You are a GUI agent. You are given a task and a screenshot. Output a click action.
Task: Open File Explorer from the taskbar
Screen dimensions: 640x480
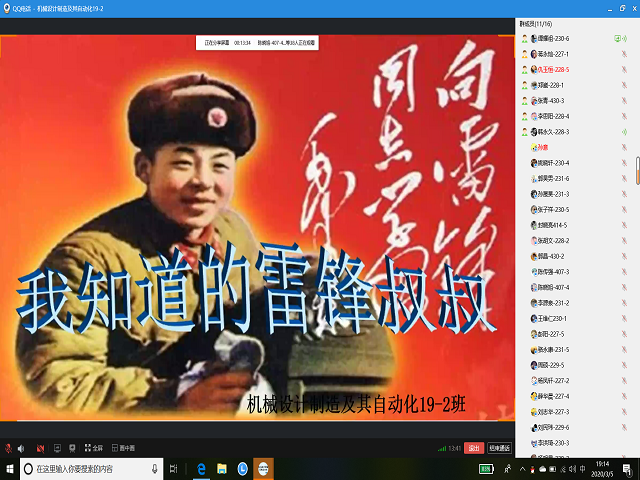pos(222,469)
